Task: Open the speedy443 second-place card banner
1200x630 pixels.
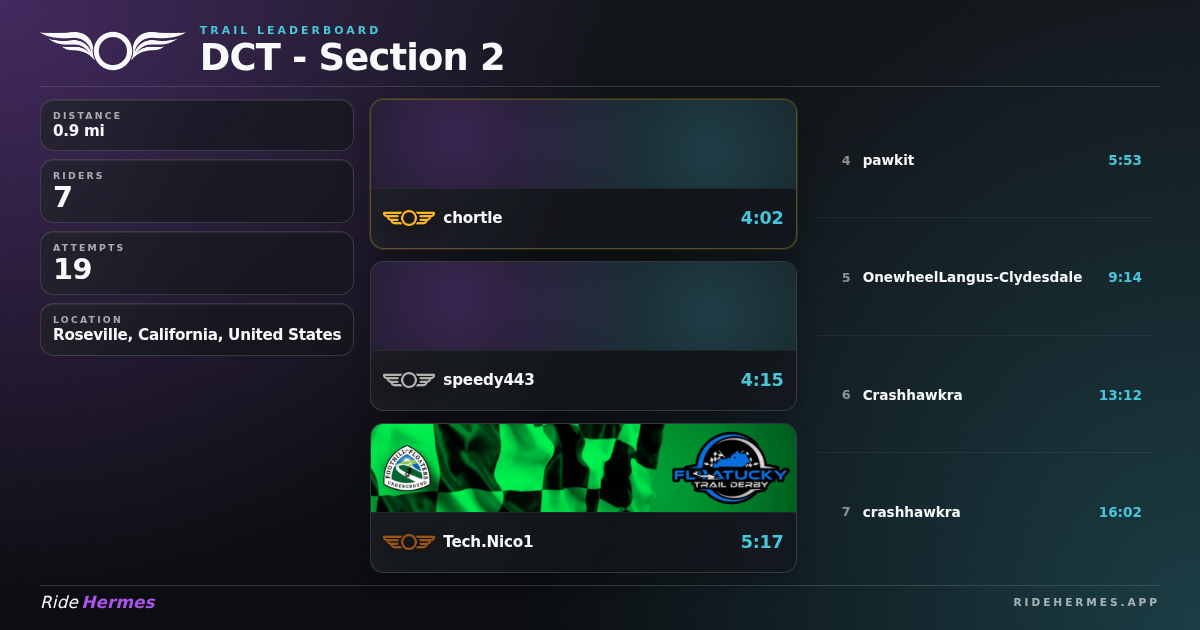Action: pos(583,306)
